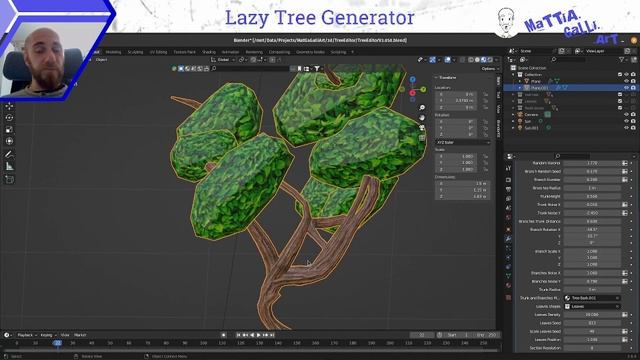Toggle lock on Location X
Screen dimensions: 640x360
click(486, 94)
